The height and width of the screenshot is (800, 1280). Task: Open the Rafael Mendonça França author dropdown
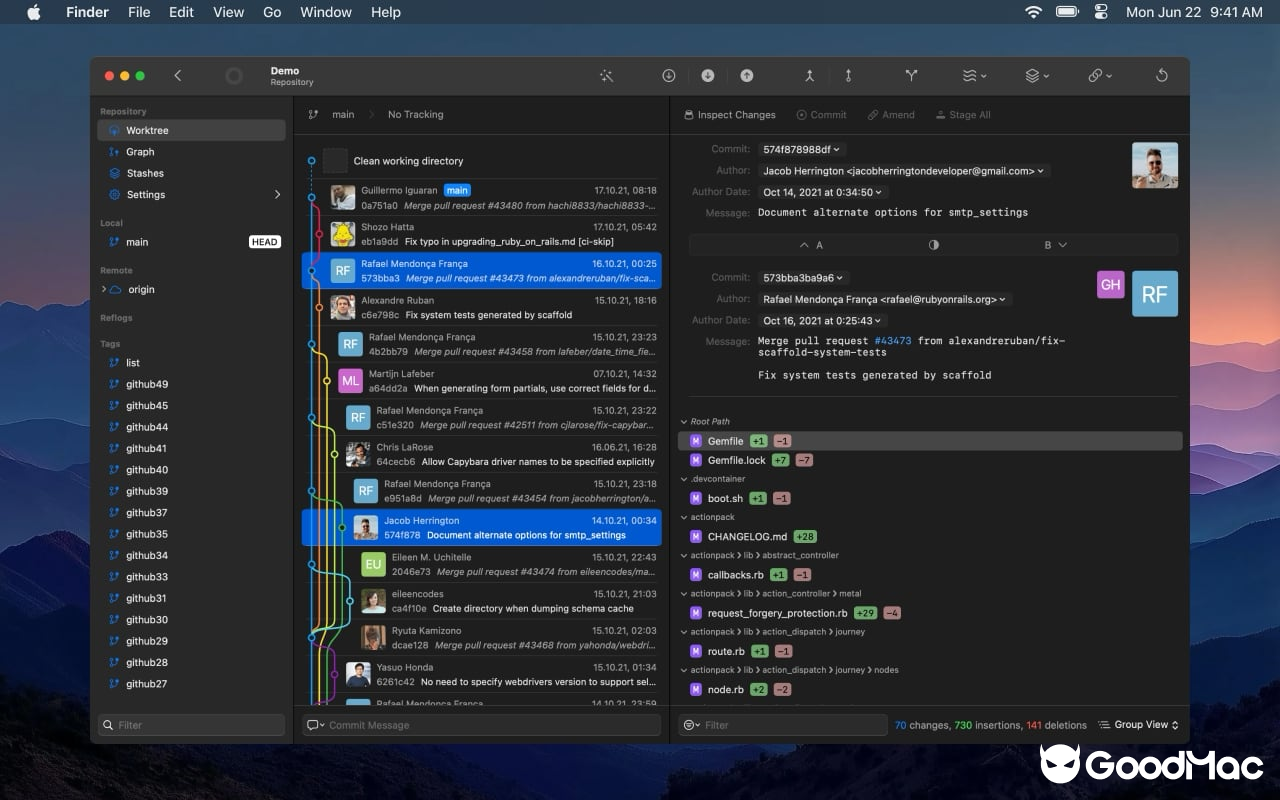(885, 299)
